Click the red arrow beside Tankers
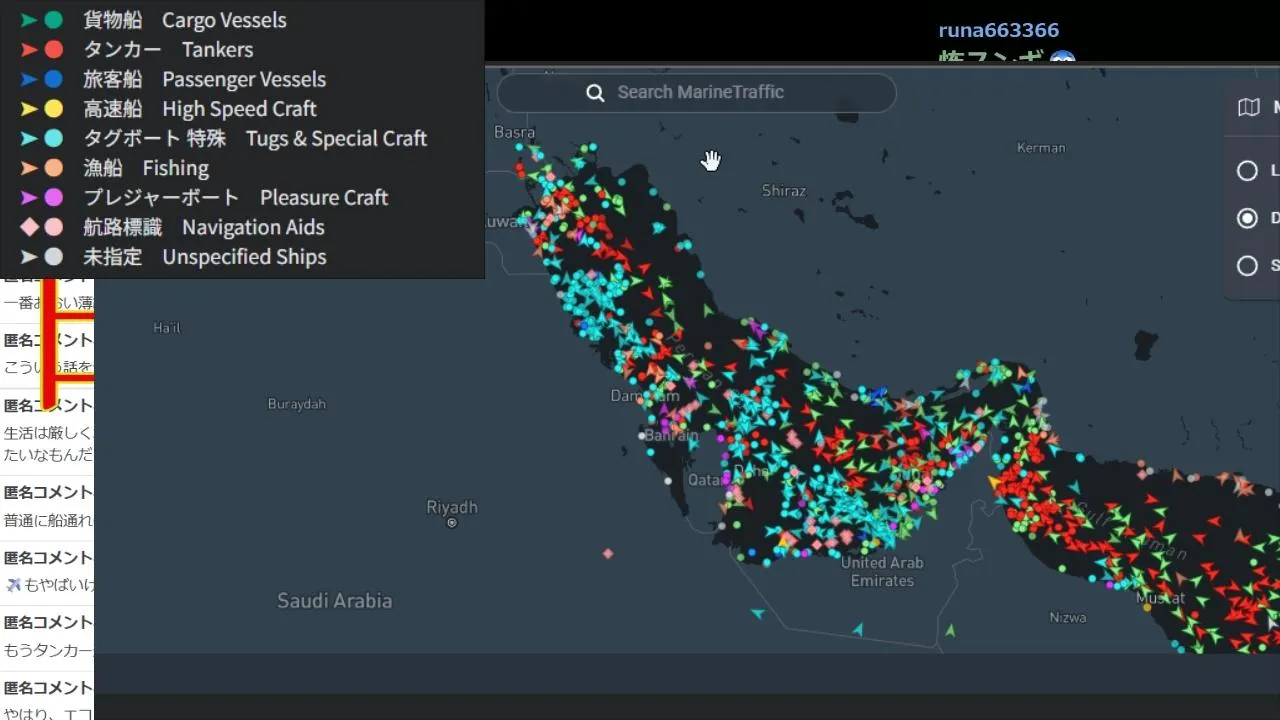 click(x=29, y=49)
